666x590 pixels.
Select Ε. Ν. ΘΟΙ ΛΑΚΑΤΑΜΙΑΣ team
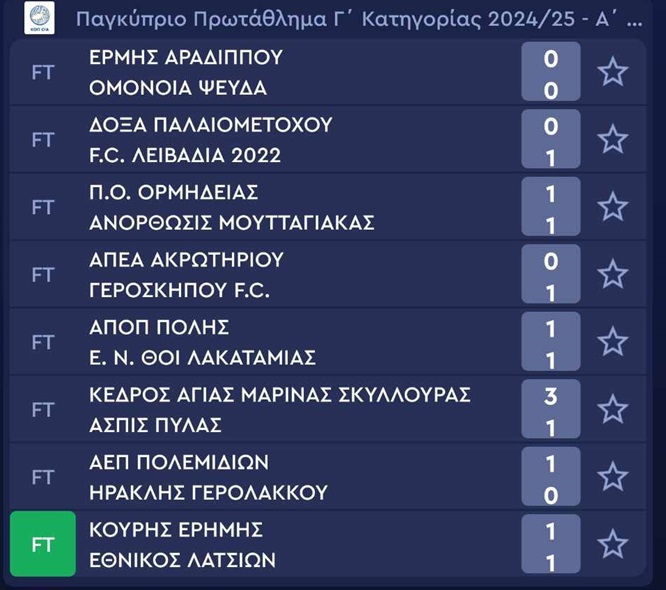(x=202, y=358)
